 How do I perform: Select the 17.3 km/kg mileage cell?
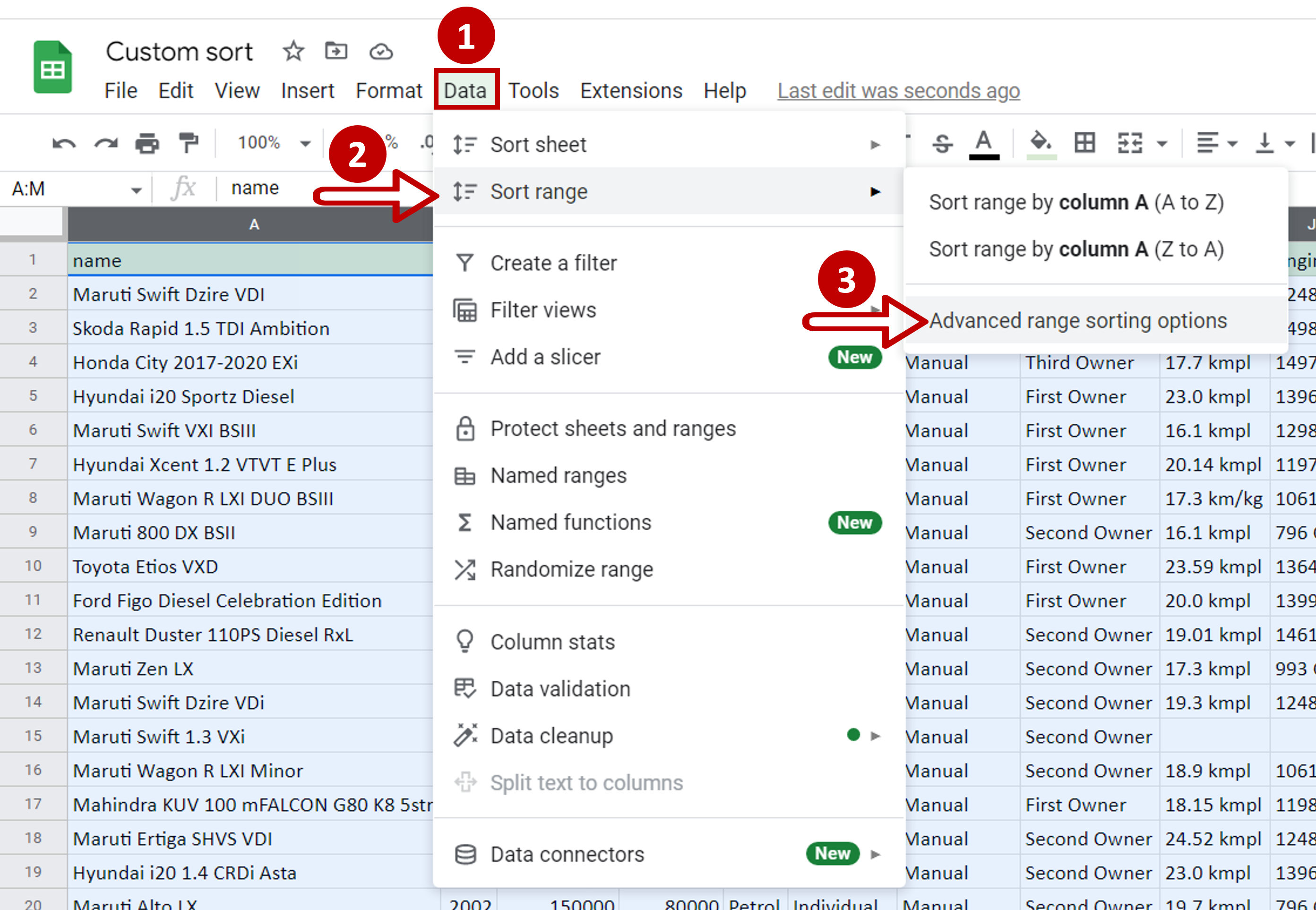tap(1214, 498)
